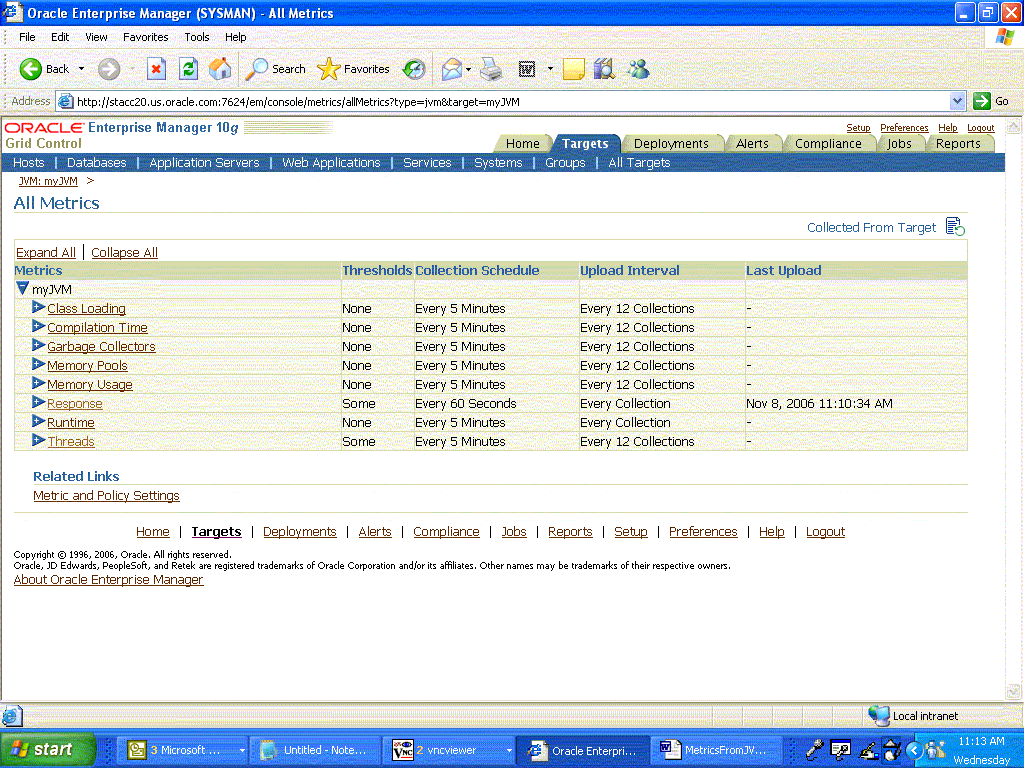Expand the Compilation Time metric arrow
This screenshot has width=1024, height=768.
coord(39,326)
